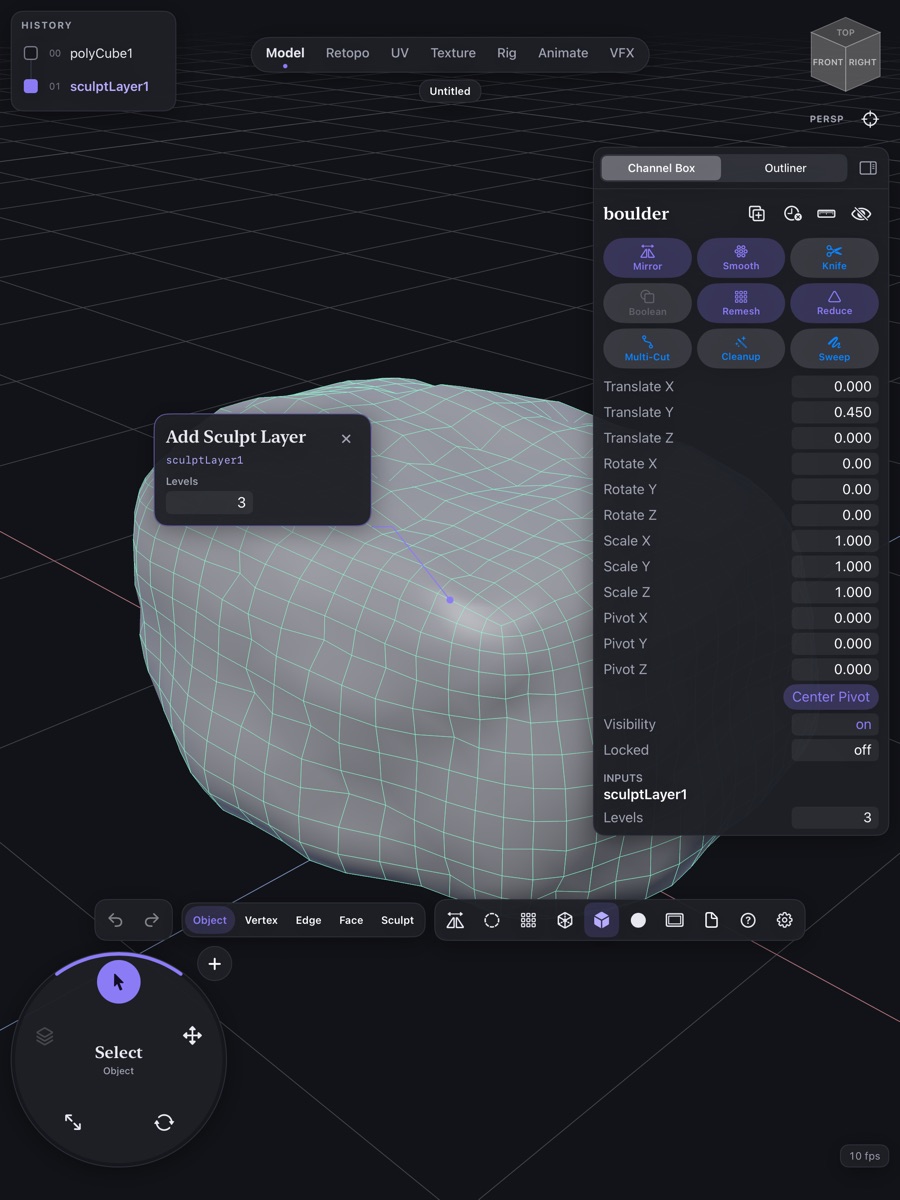Choose the Scale tool in radial wheel
The width and height of the screenshot is (900, 1200).
tap(73, 1122)
